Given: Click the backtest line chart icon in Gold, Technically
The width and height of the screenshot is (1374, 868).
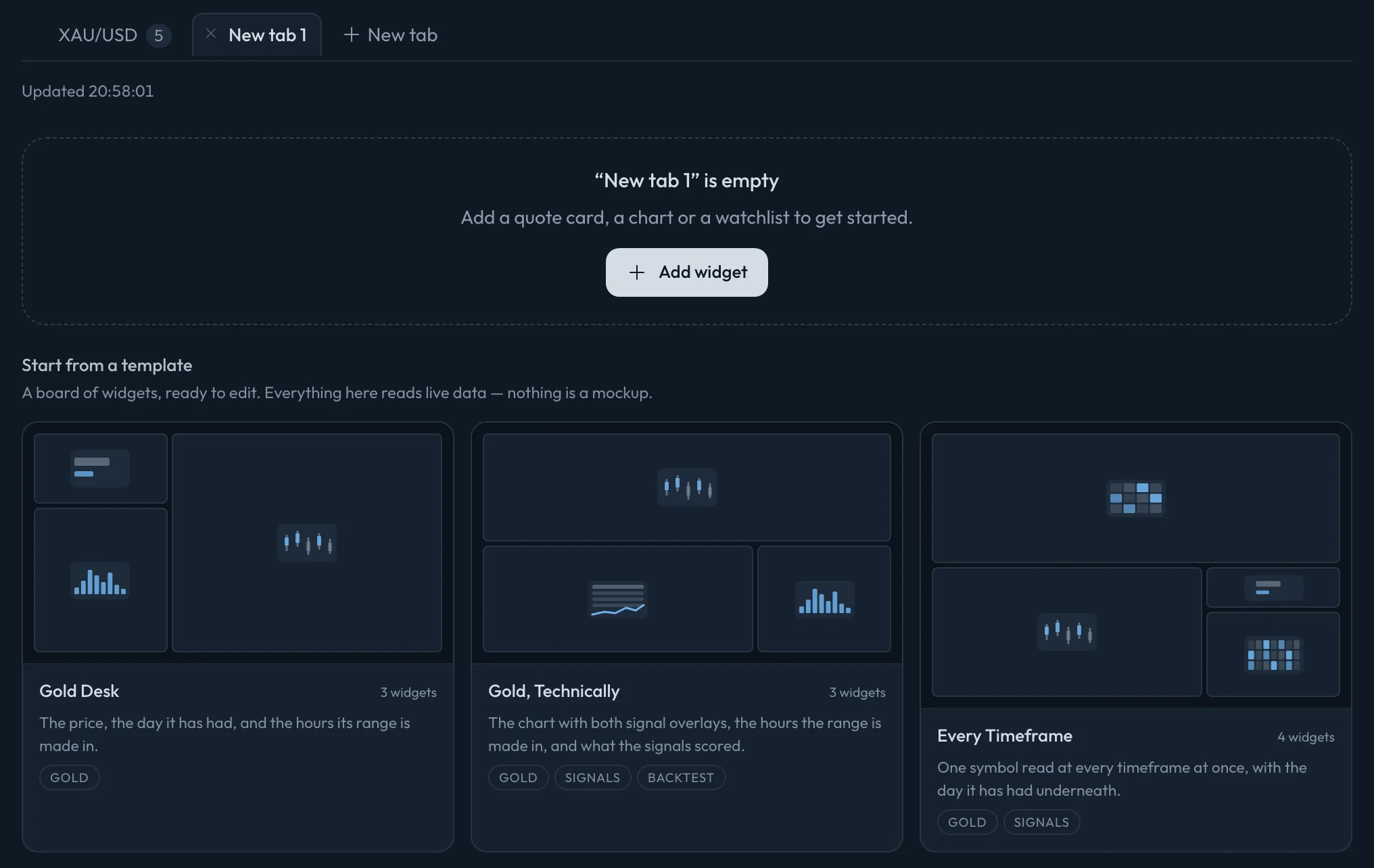Looking at the screenshot, I should 618,599.
